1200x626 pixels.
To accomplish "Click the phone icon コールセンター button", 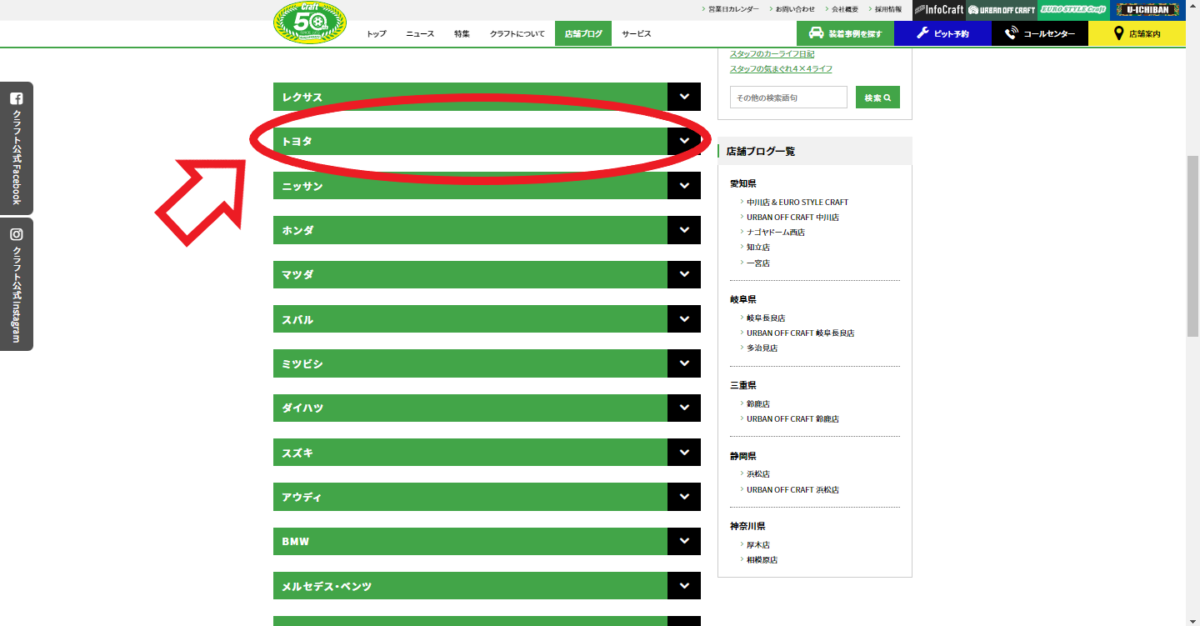I will [1040, 33].
